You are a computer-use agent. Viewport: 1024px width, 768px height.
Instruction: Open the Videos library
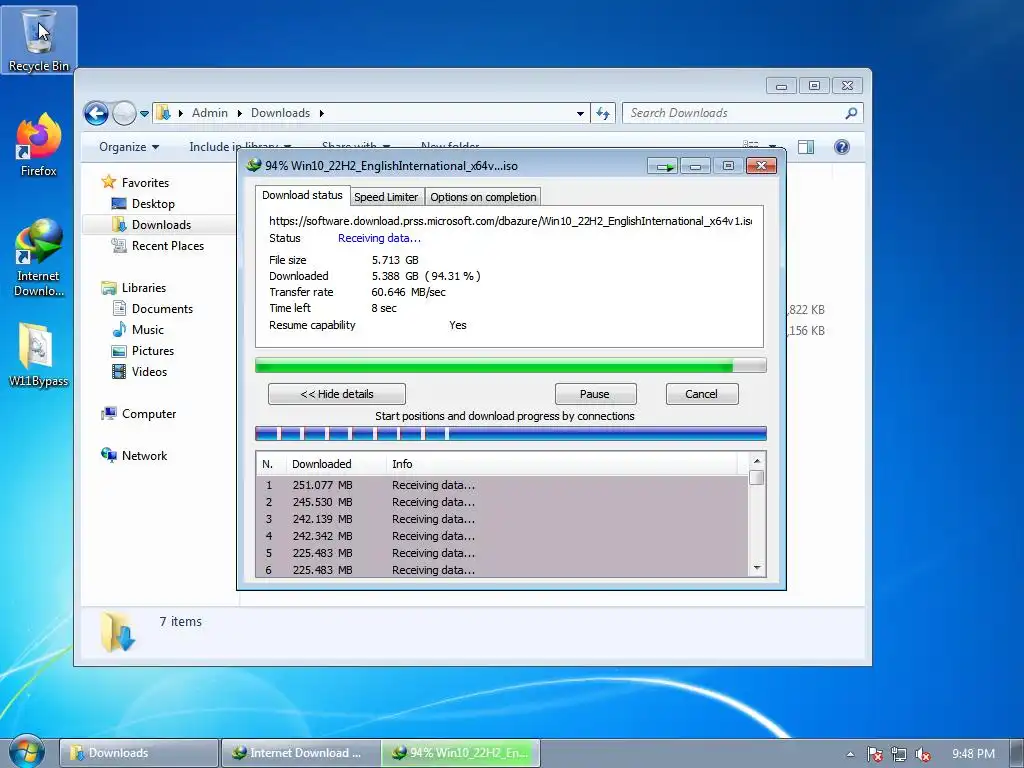pyautogui.click(x=149, y=372)
